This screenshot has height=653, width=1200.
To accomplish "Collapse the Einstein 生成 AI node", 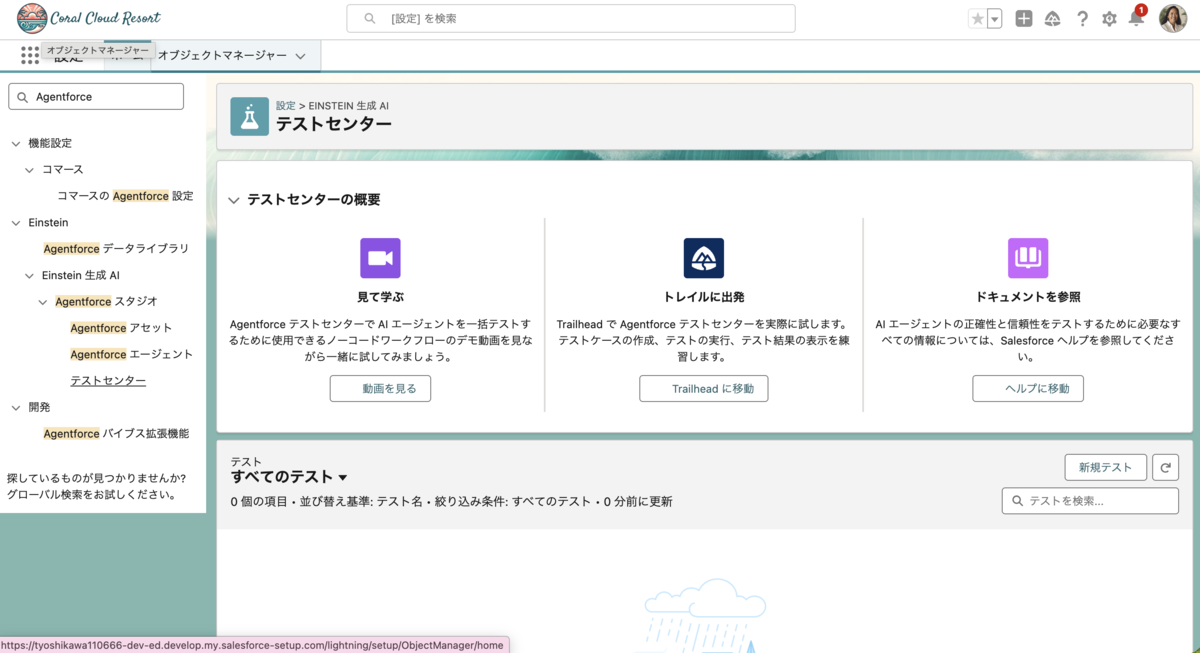I will (x=30, y=276).
